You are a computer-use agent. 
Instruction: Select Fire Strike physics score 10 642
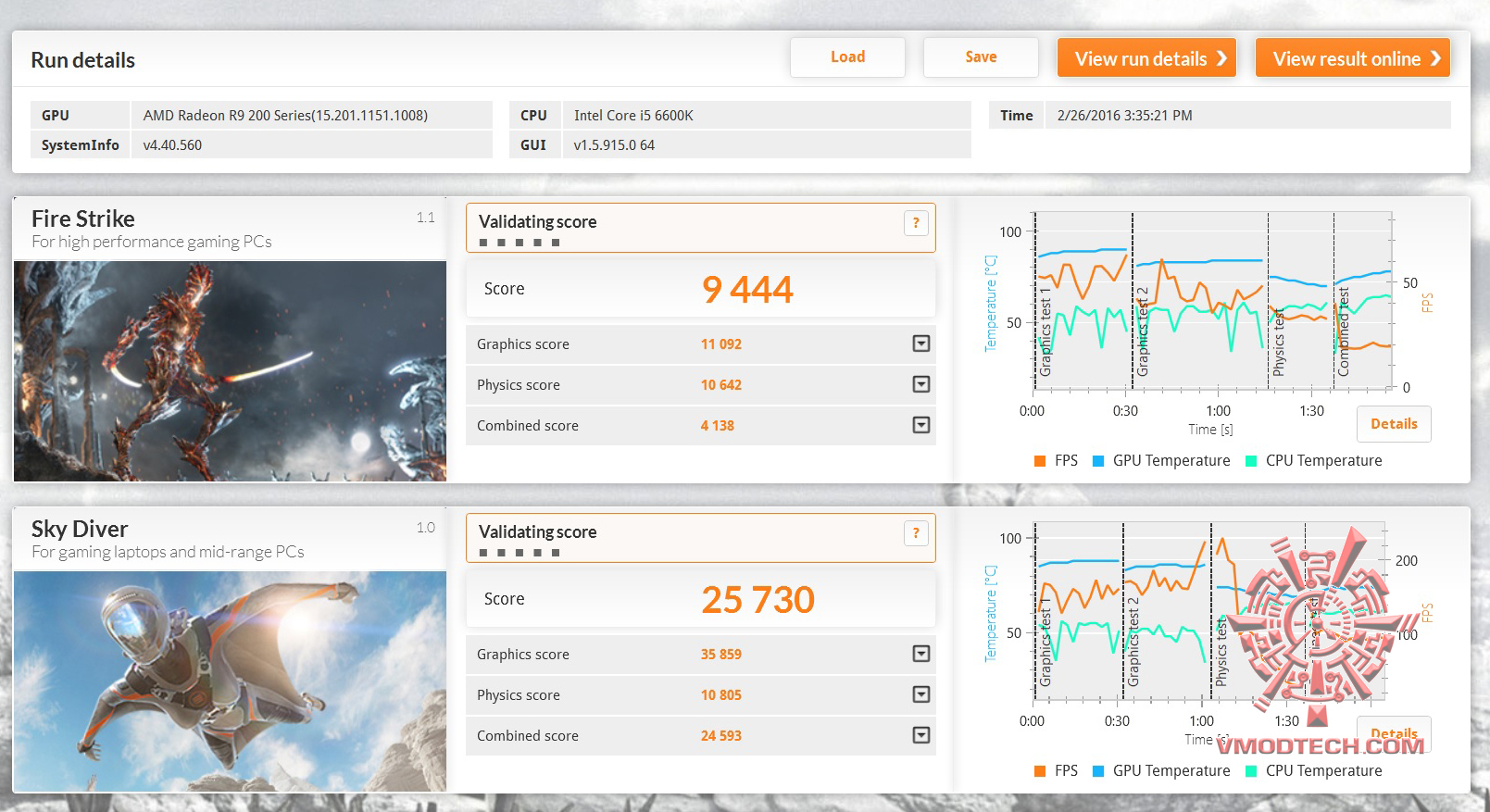[x=721, y=385]
